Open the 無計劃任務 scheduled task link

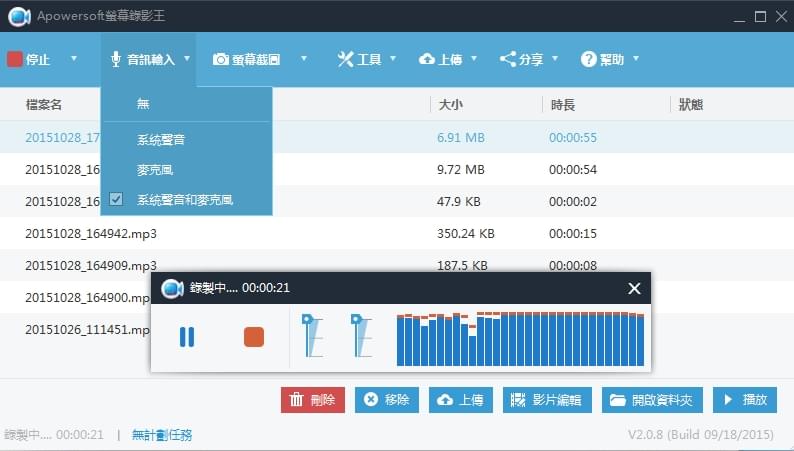[162, 435]
